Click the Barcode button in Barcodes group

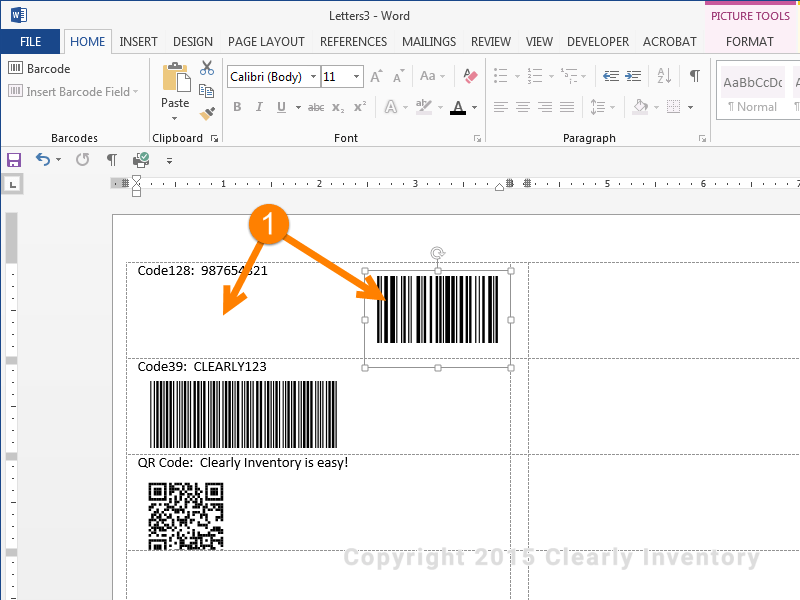pos(39,68)
